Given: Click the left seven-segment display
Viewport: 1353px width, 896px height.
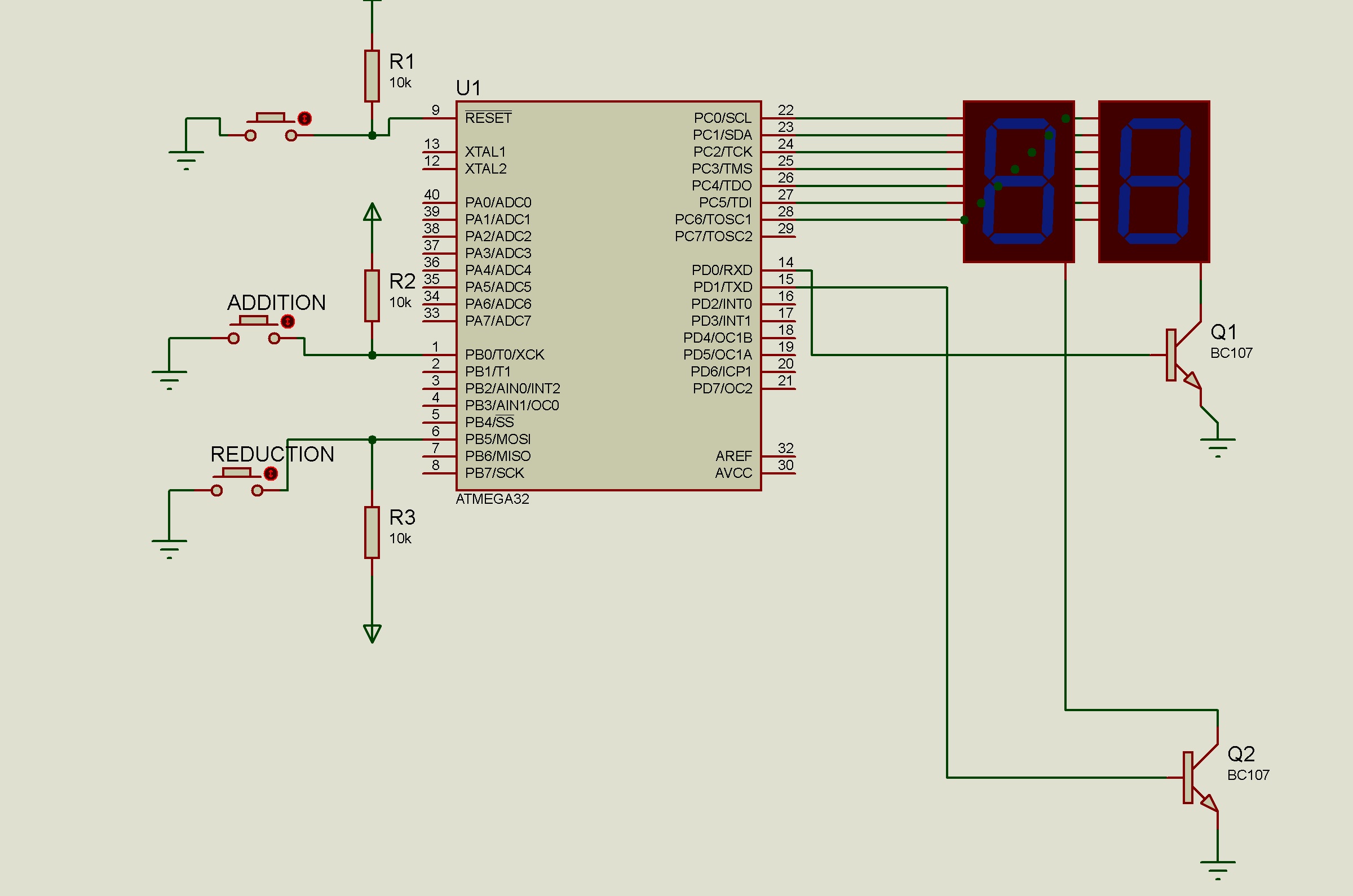Looking at the screenshot, I should [1019, 181].
